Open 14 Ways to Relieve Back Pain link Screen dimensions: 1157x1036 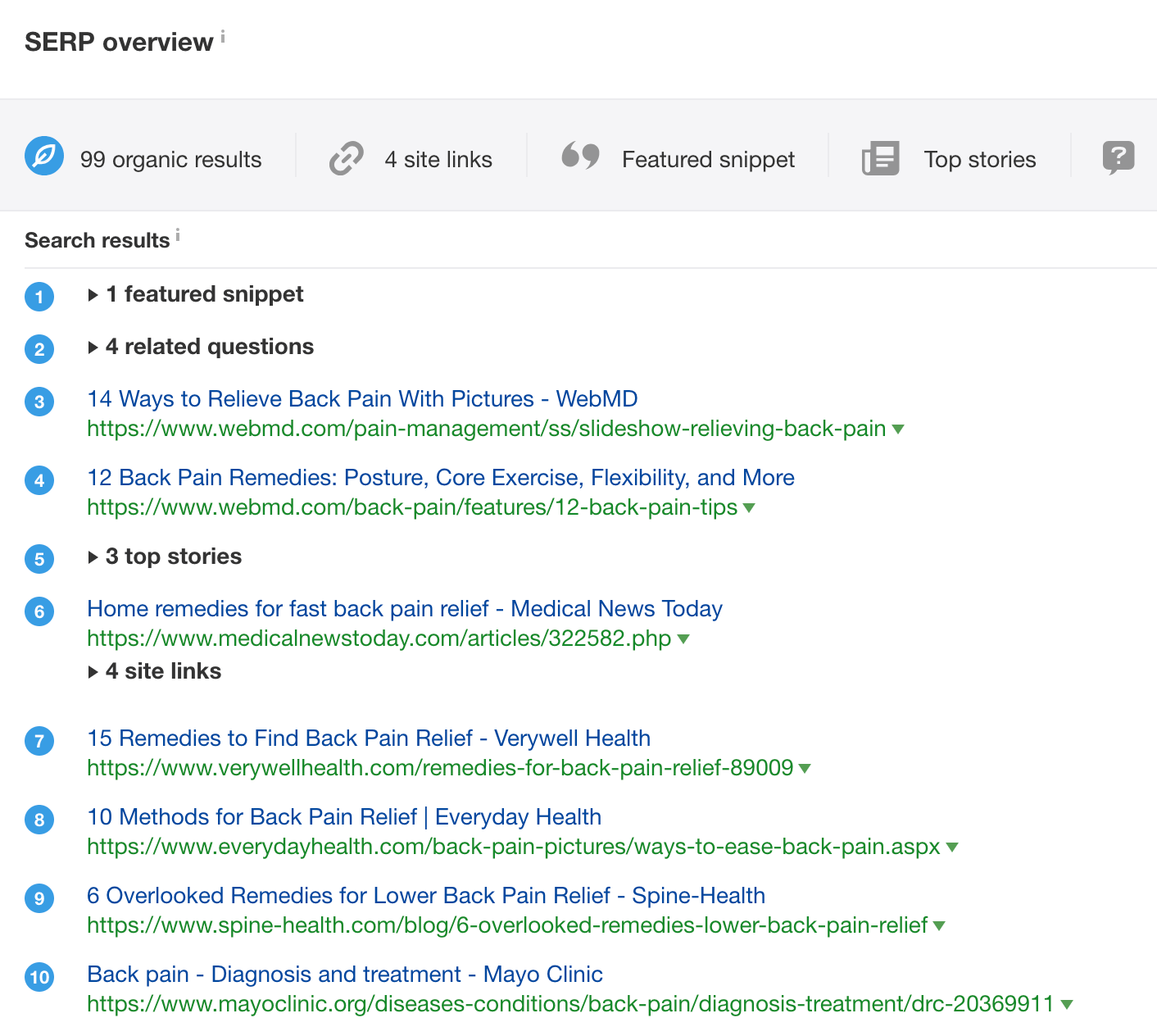click(x=362, y=398)
